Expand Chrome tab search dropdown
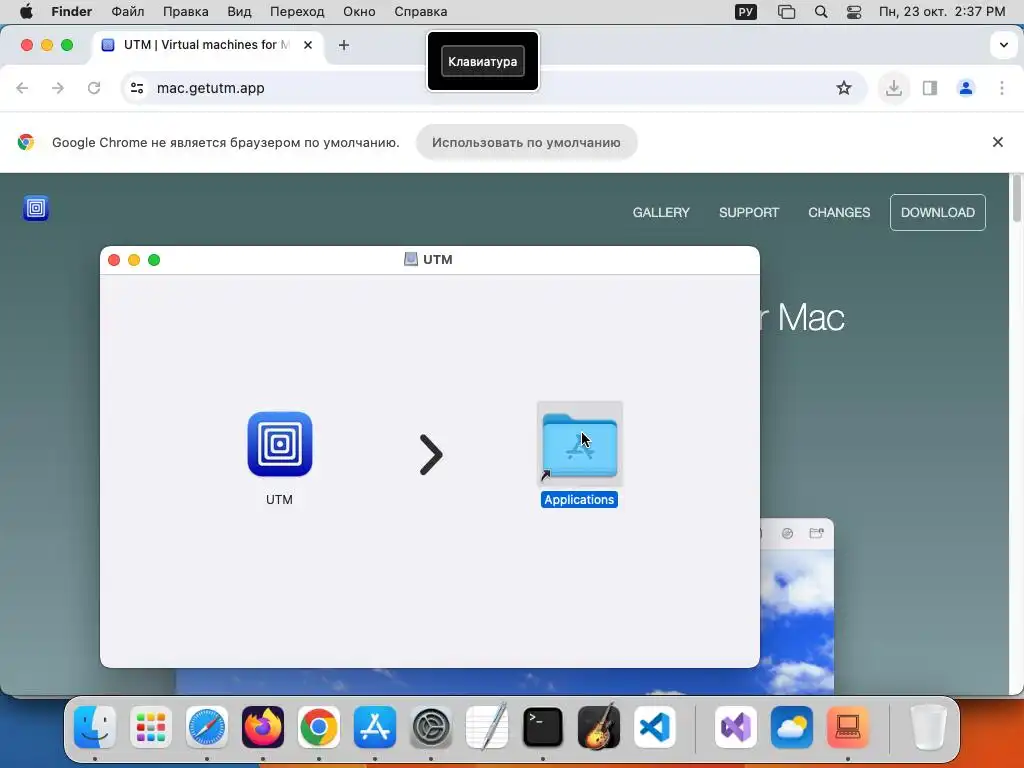1024x768 pixels. tap(1003, 45)
